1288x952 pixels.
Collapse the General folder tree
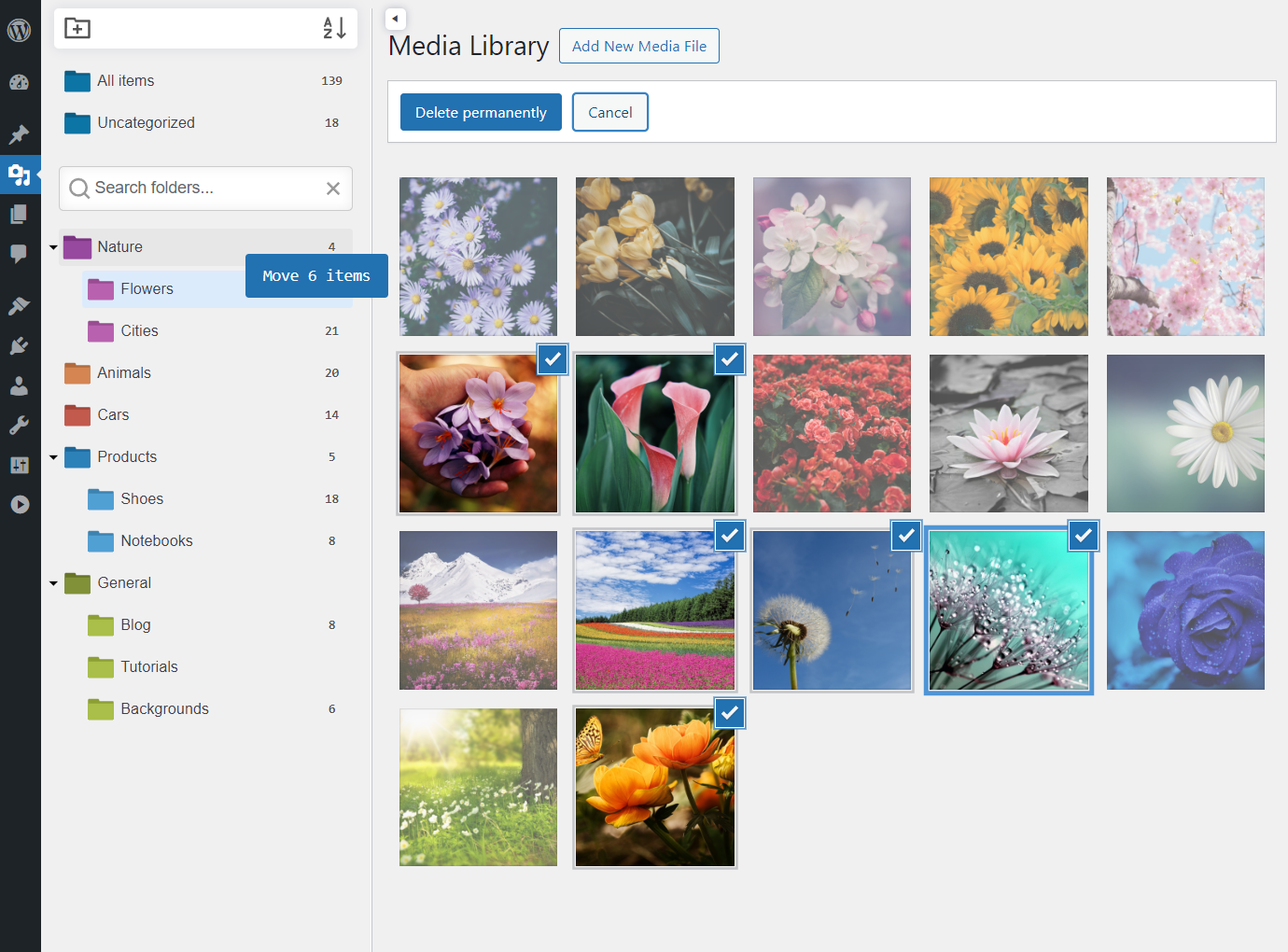coord(53,583)
